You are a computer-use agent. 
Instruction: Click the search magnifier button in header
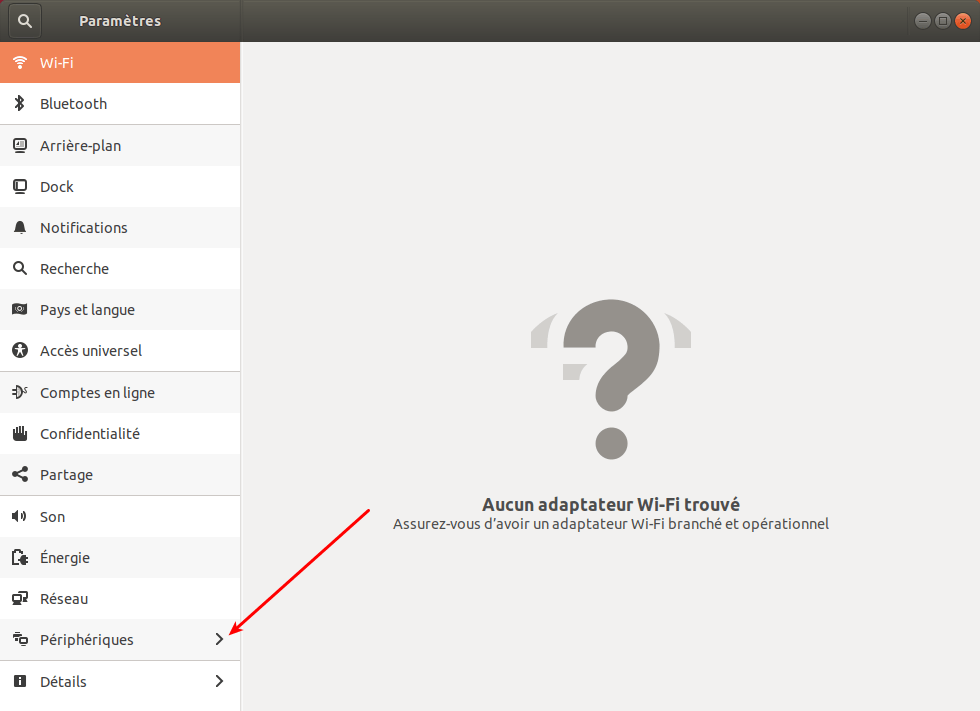pyautogui.click(x=25, y=20)
